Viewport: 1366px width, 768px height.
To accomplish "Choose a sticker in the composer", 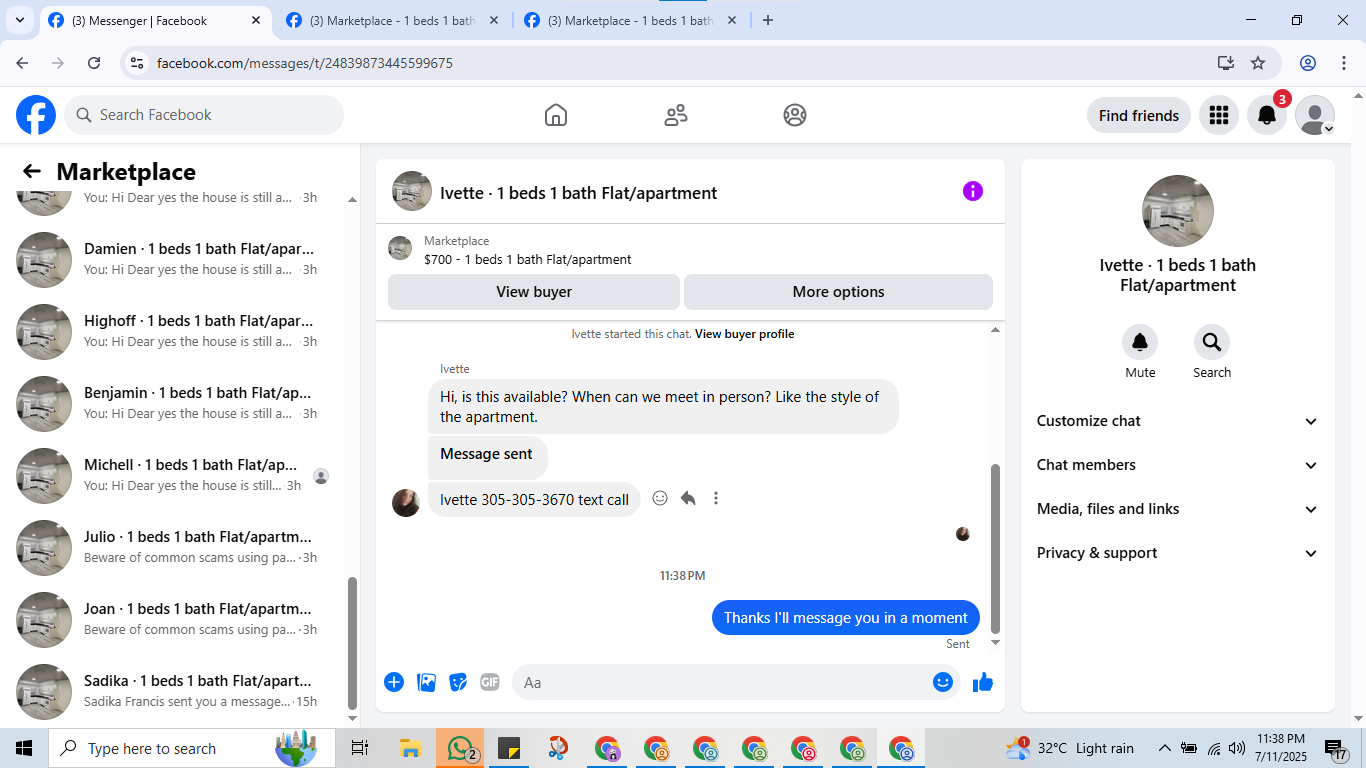I will click(458, 682).
